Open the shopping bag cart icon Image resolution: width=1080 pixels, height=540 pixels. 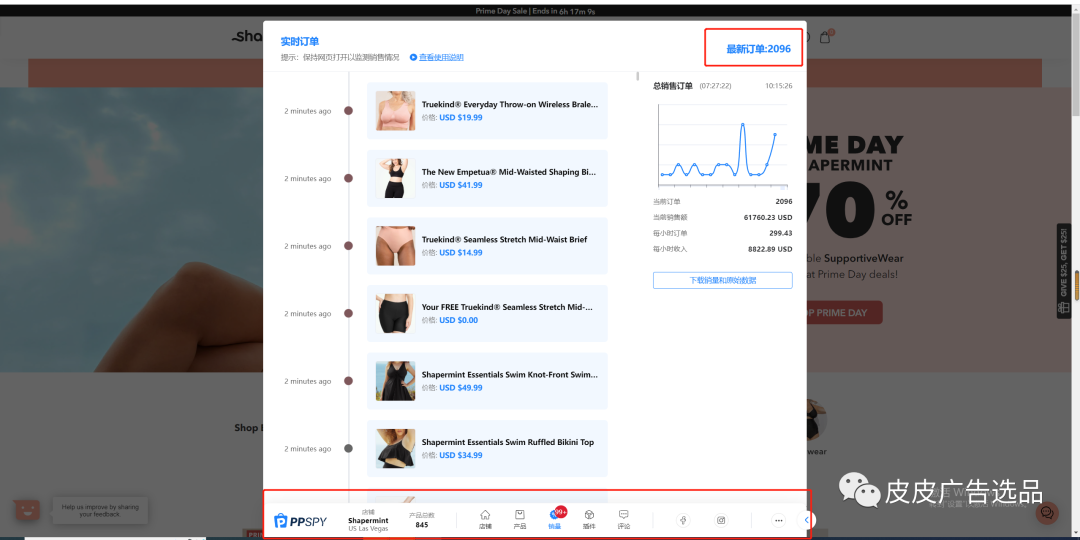pos(824,37)
